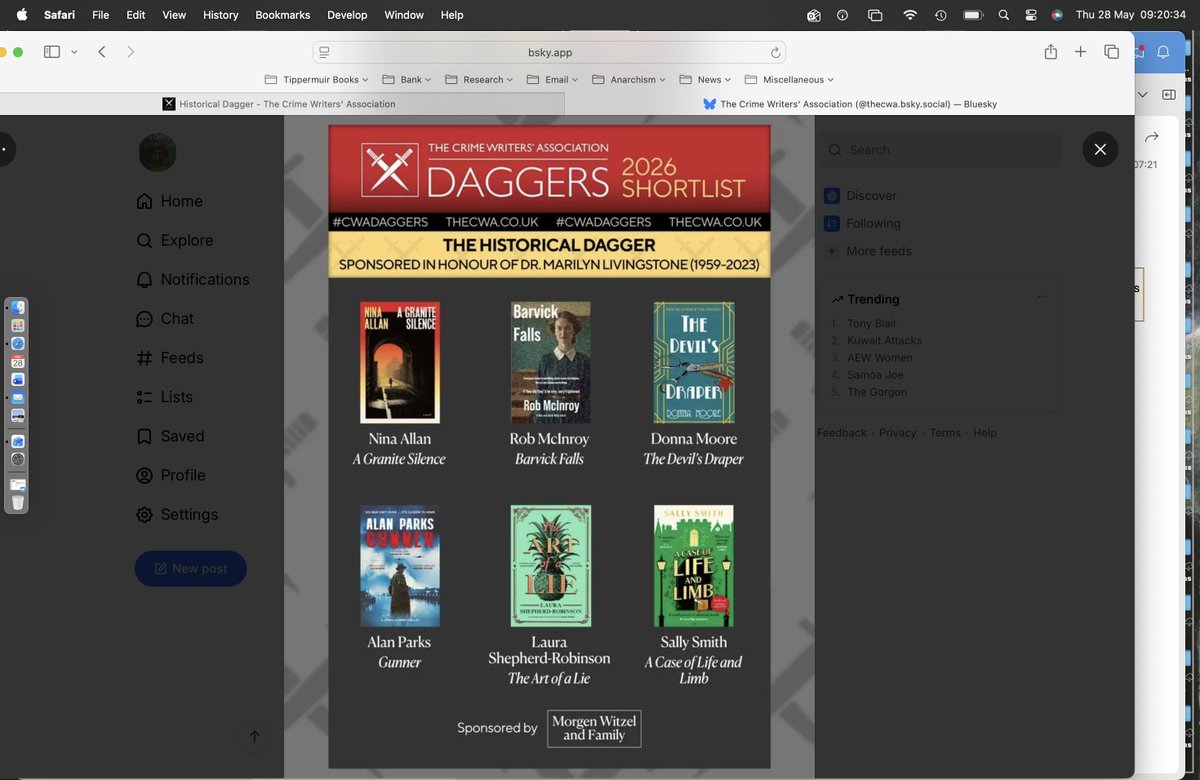Click the battery status icon
This screenshot has width=1200, height=780.
coord(973,15)
